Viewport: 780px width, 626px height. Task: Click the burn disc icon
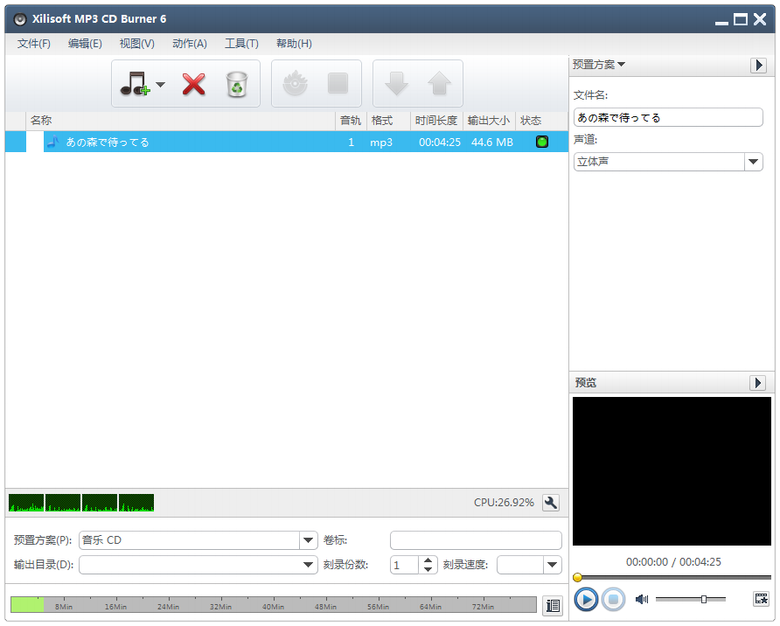click(295, 84)
